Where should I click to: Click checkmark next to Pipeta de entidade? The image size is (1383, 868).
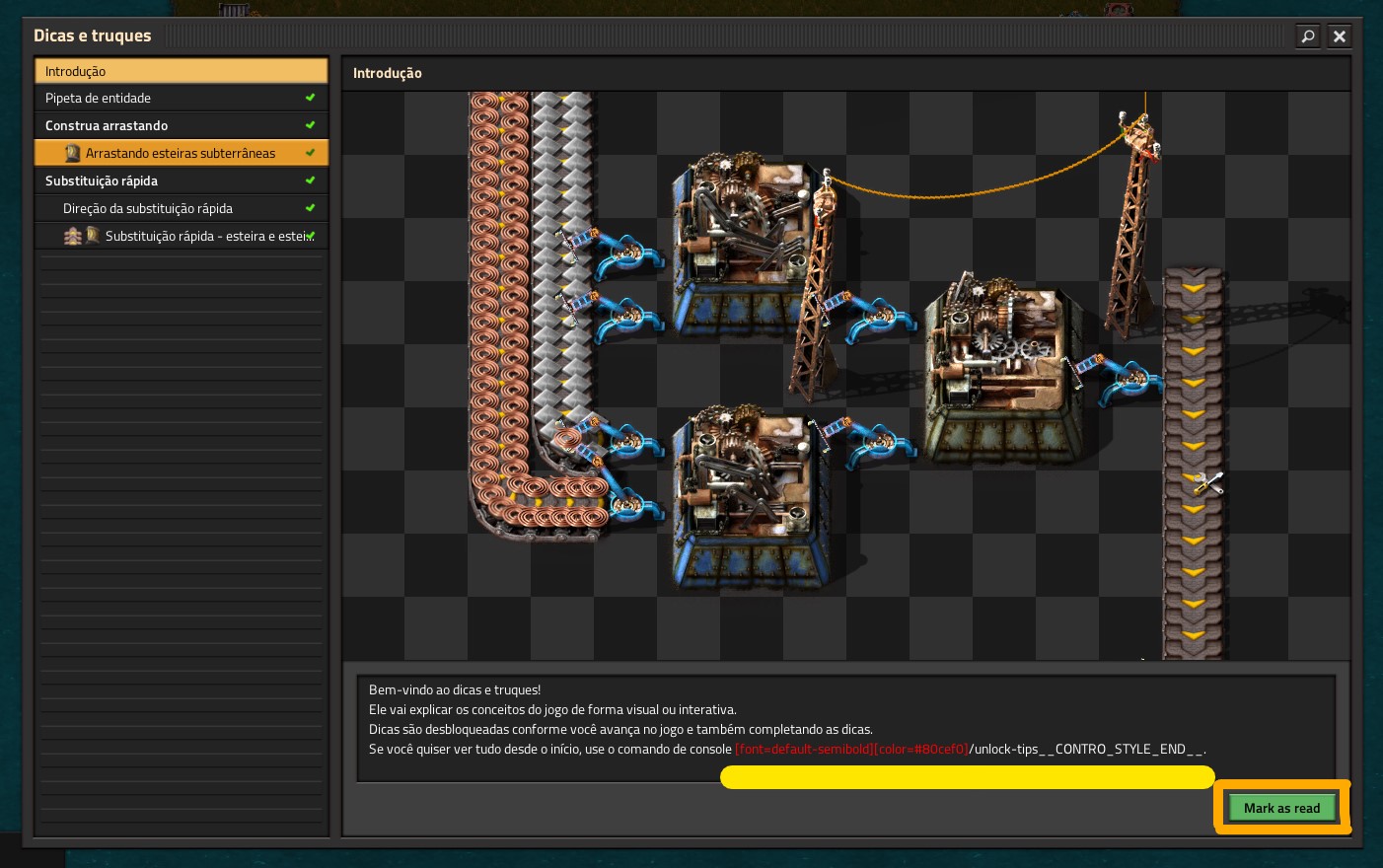pos(311,98)
